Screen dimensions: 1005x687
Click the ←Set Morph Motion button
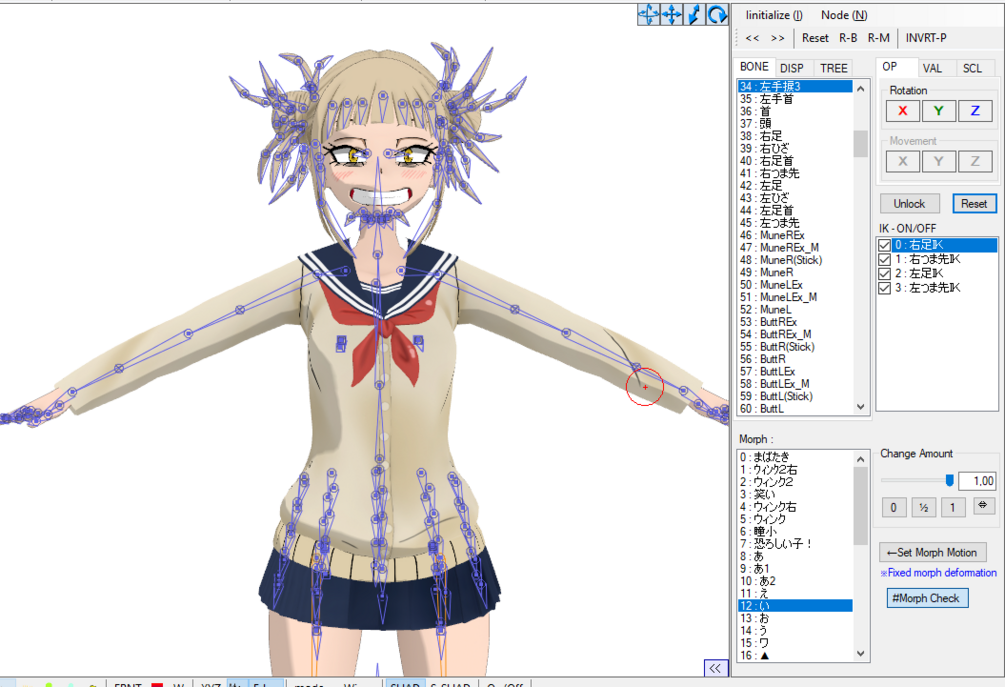point(933,552)
